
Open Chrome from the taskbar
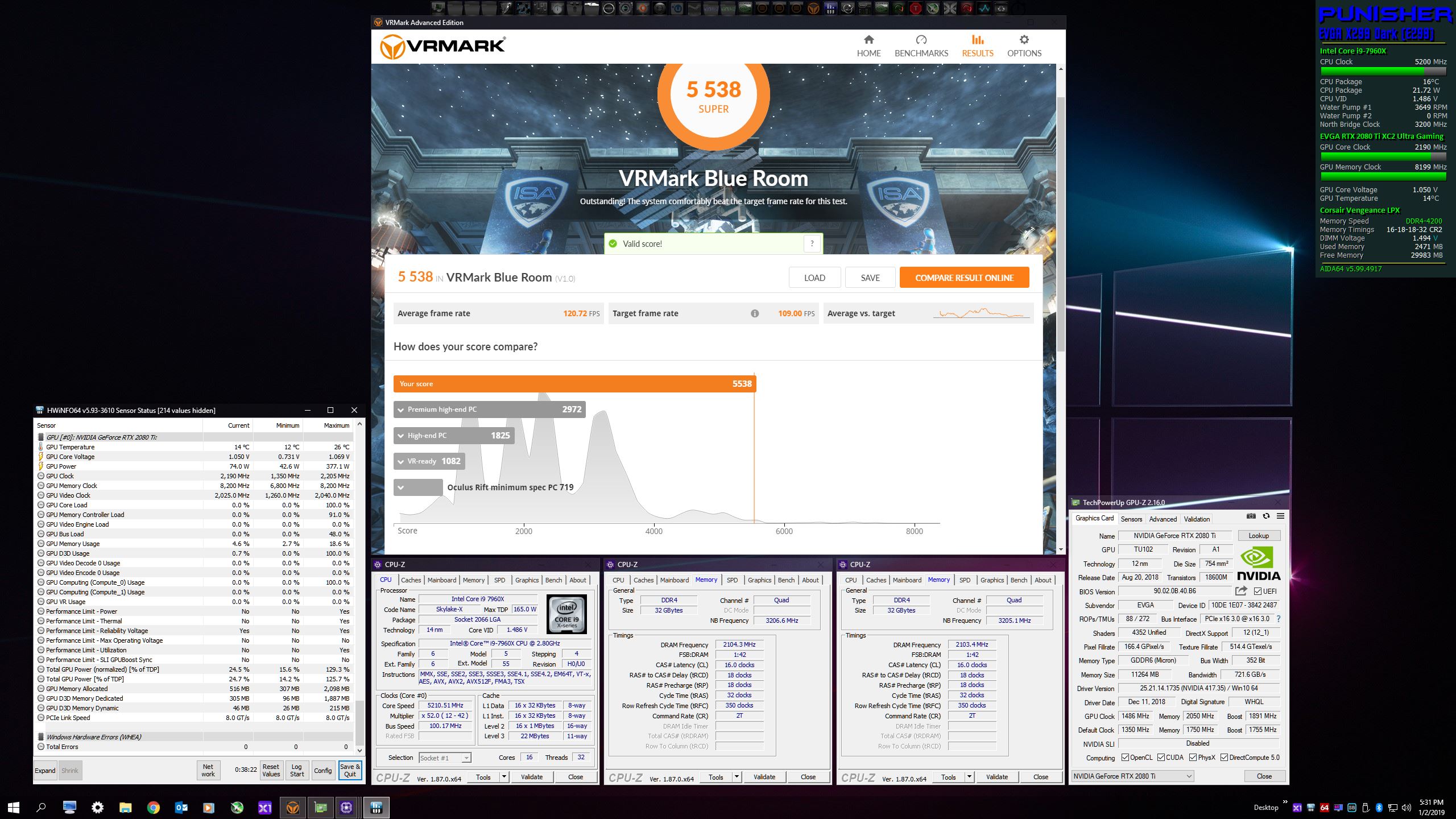pos(153,807)
